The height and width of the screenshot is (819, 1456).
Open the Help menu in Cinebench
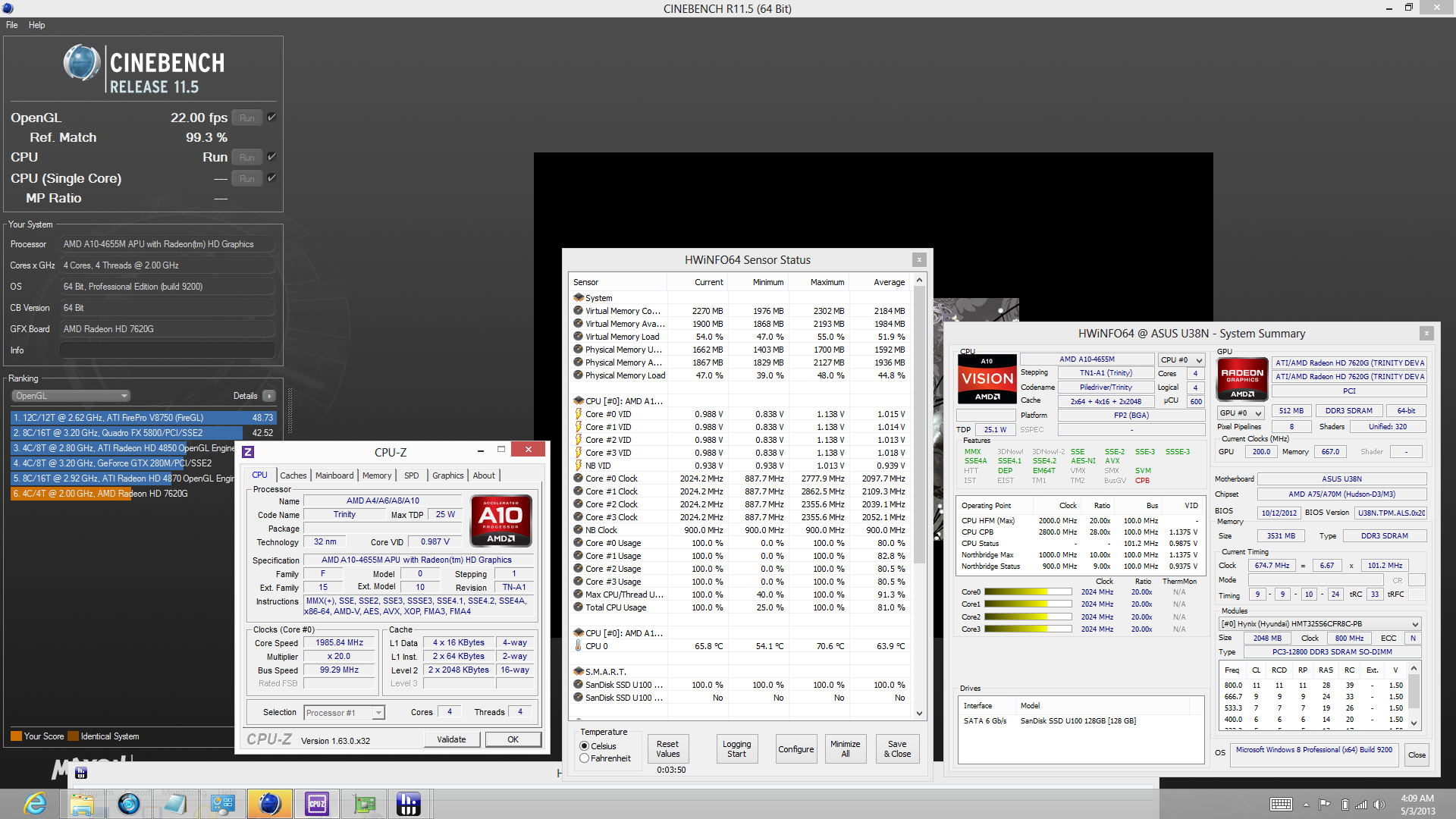(36, 25)
